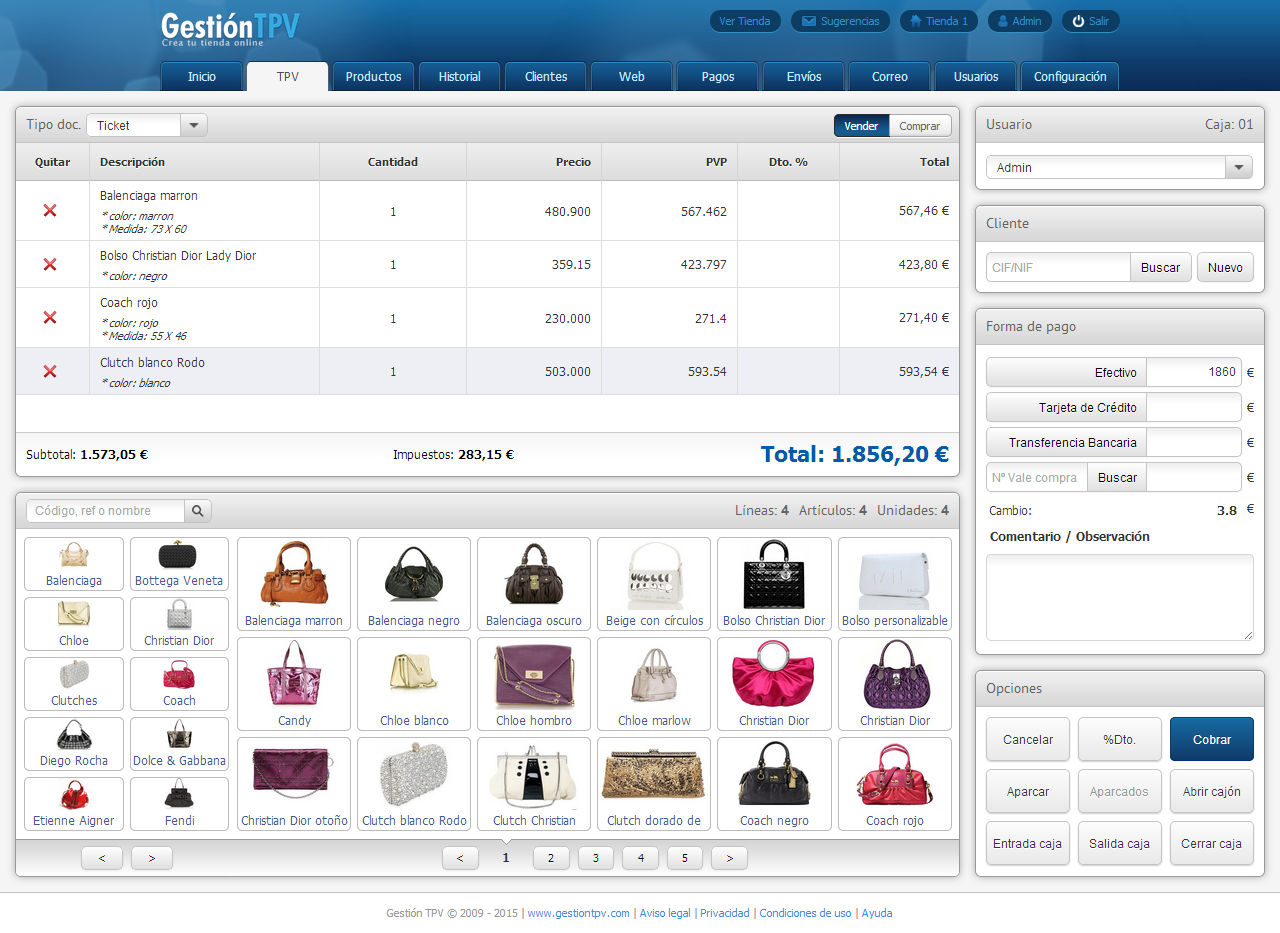Viewport: 1280px width, 933px height.
Task: Open the Tipo doc. Ticket dropdown
Action: pos(147,125)
